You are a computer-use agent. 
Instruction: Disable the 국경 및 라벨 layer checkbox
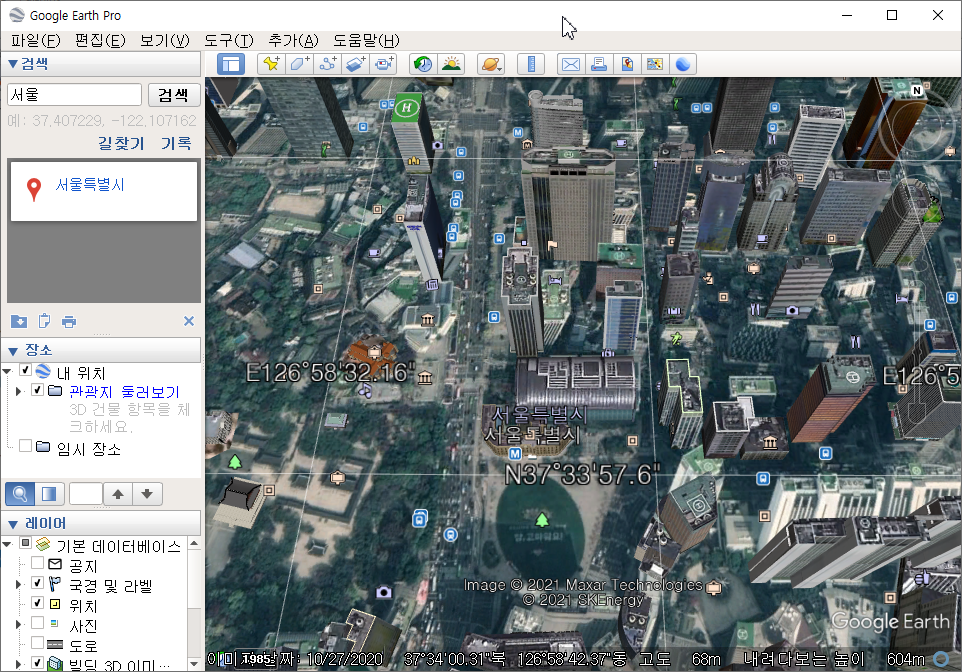(x=37, y=583)
